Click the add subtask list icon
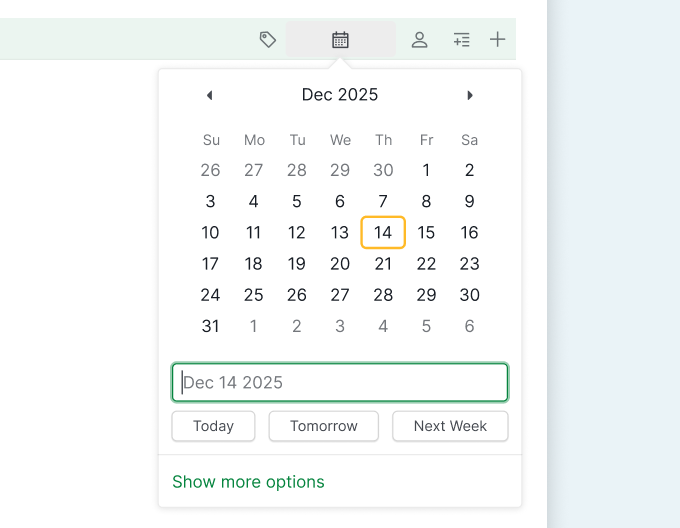The width and height of the screenshot is (680, 528). click(461, 40)
